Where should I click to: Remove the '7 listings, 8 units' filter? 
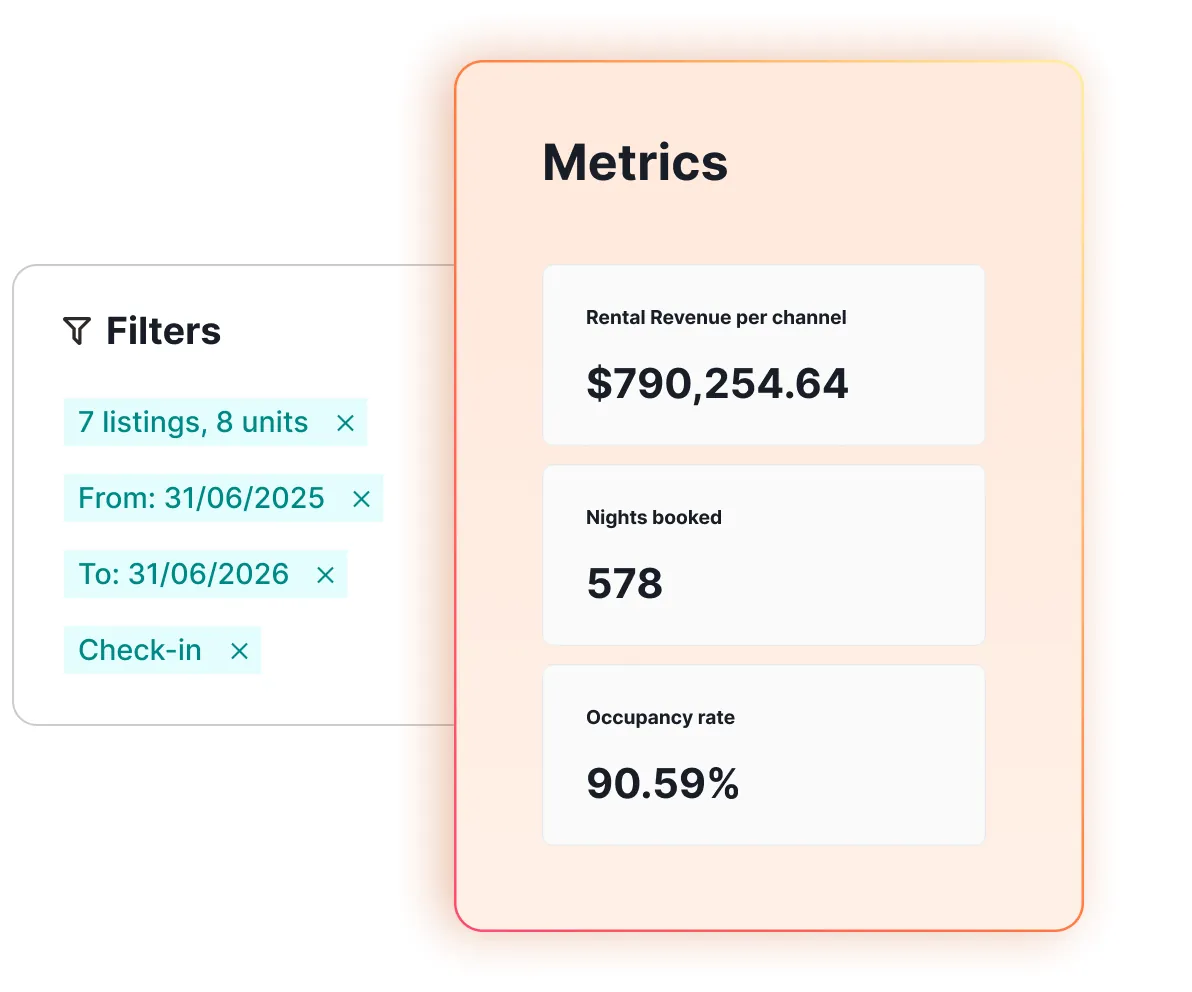click(345, 423)
